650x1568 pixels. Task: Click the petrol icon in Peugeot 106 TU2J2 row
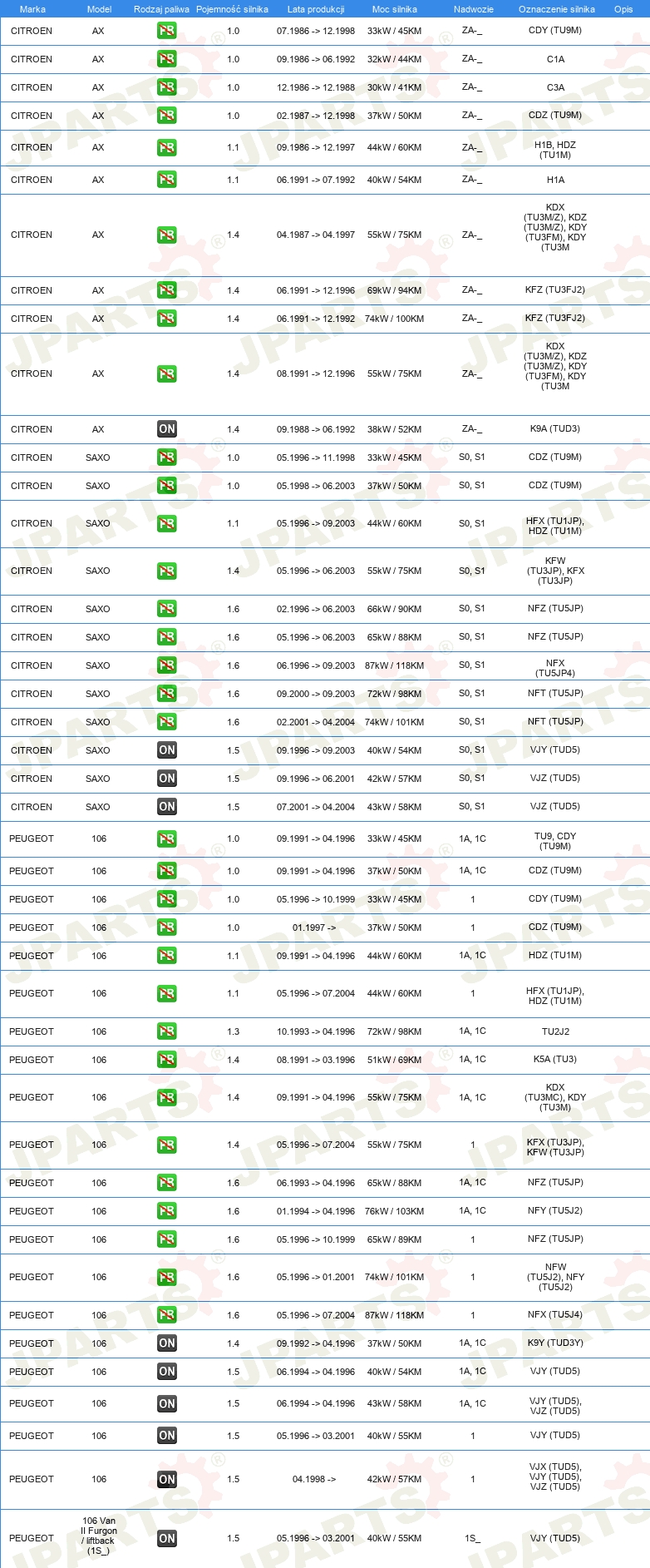(x=167, y=1031)
